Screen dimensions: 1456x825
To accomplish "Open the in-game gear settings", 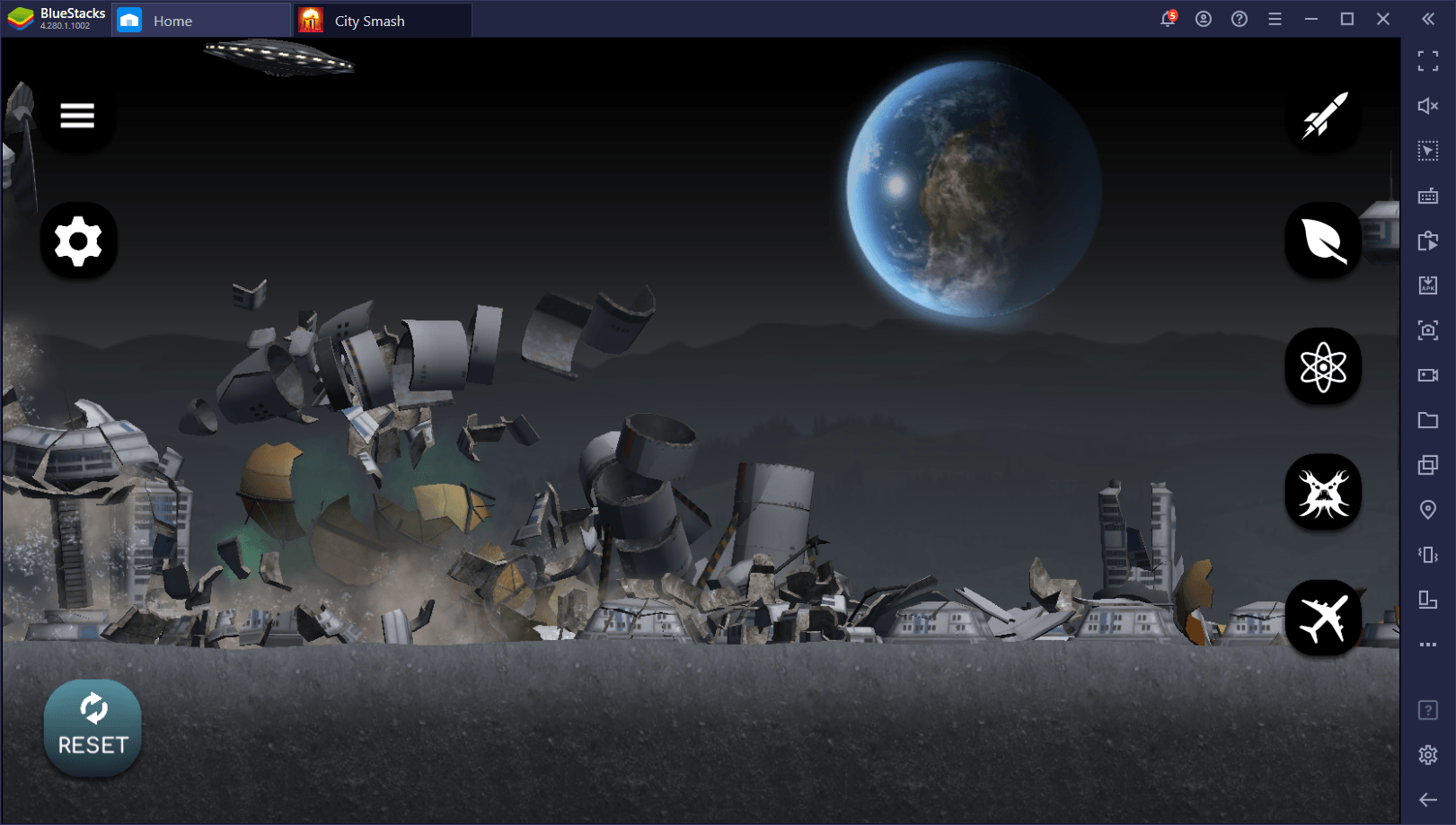I will point(78,241).
